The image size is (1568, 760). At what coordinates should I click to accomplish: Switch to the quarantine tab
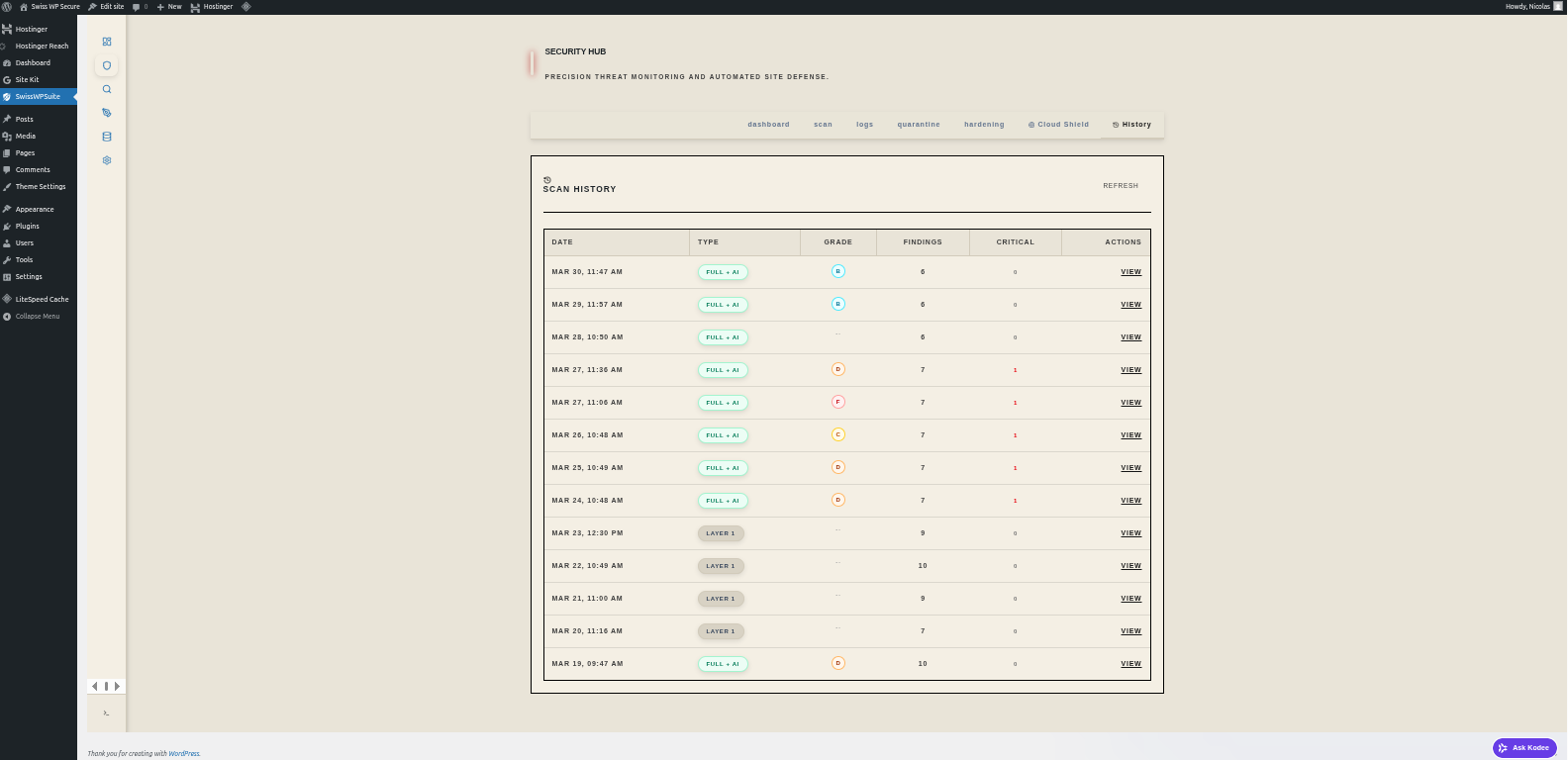point(919,125)
